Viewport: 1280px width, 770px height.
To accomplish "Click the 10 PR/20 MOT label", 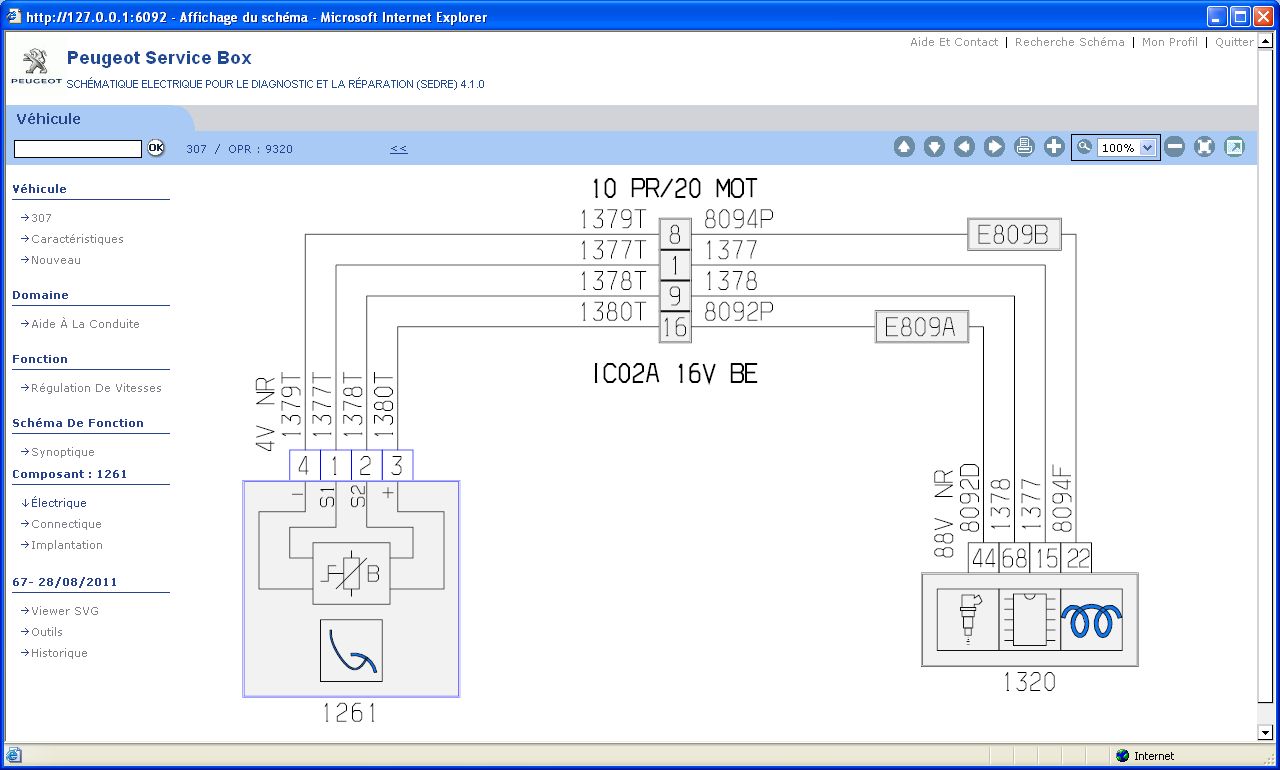I will [675, 188].
